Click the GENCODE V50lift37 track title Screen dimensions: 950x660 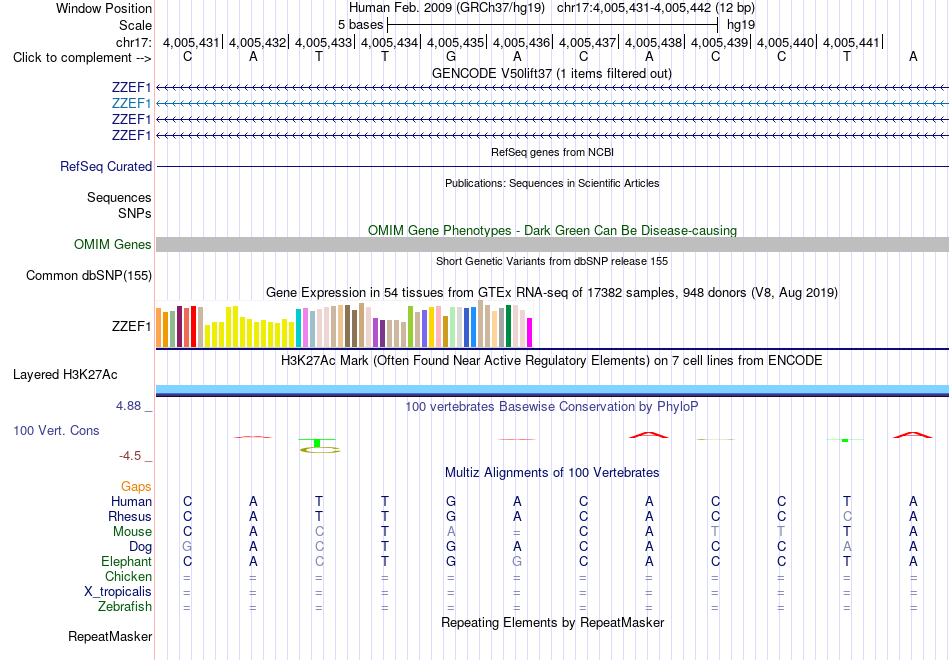(552, 73)
